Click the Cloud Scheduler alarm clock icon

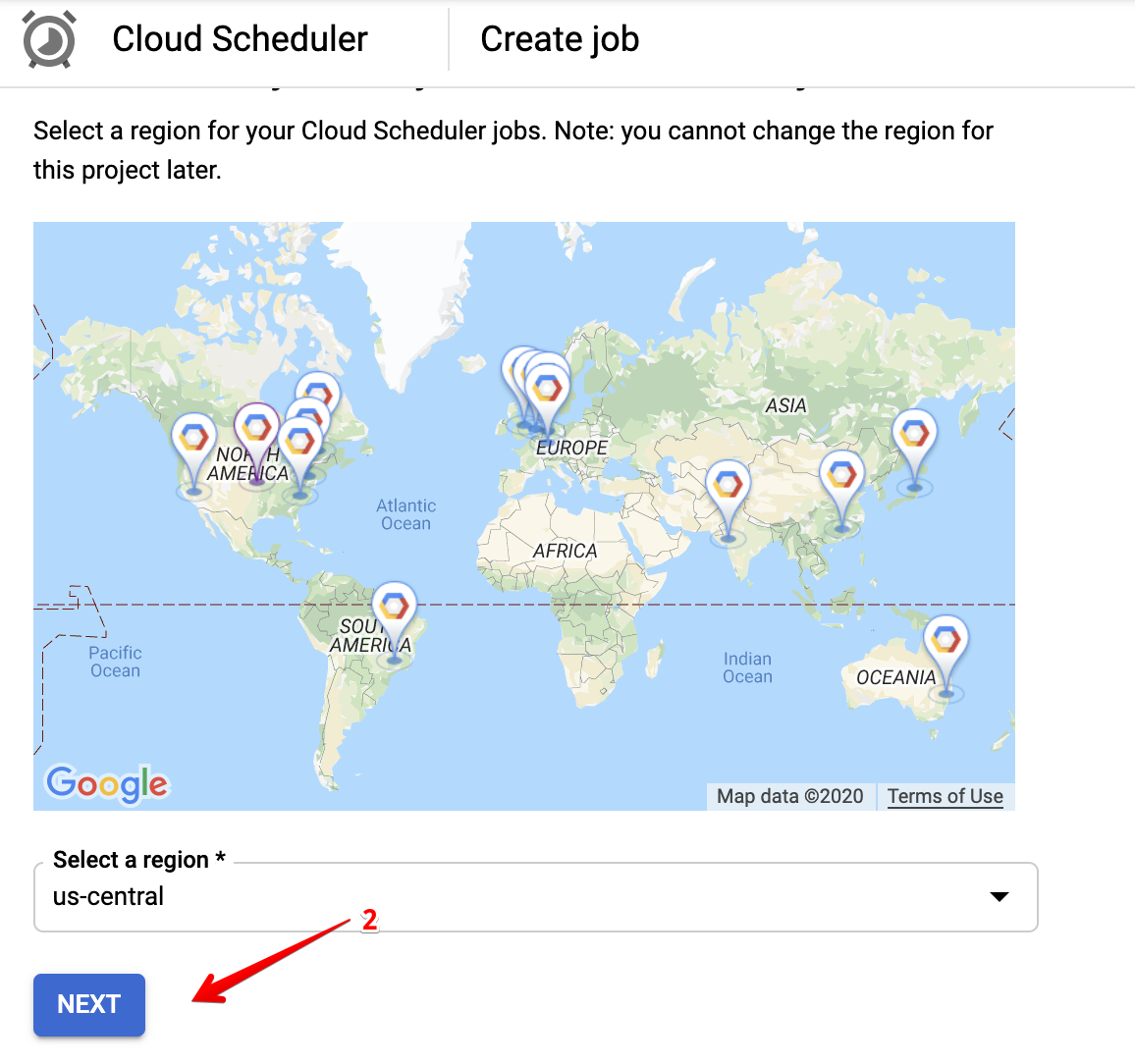coord(49,39)
